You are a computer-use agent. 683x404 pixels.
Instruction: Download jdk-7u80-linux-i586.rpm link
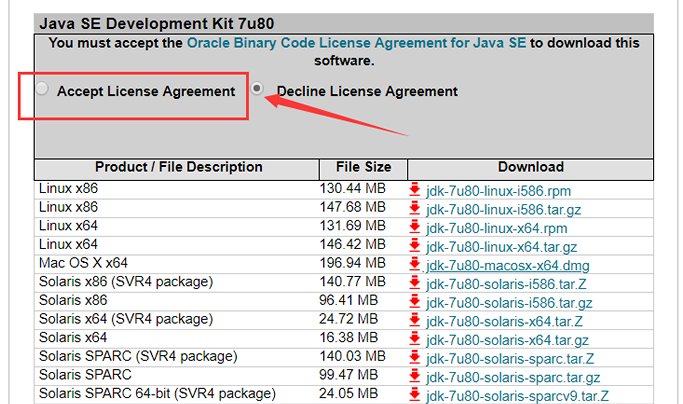pos(498,191)
